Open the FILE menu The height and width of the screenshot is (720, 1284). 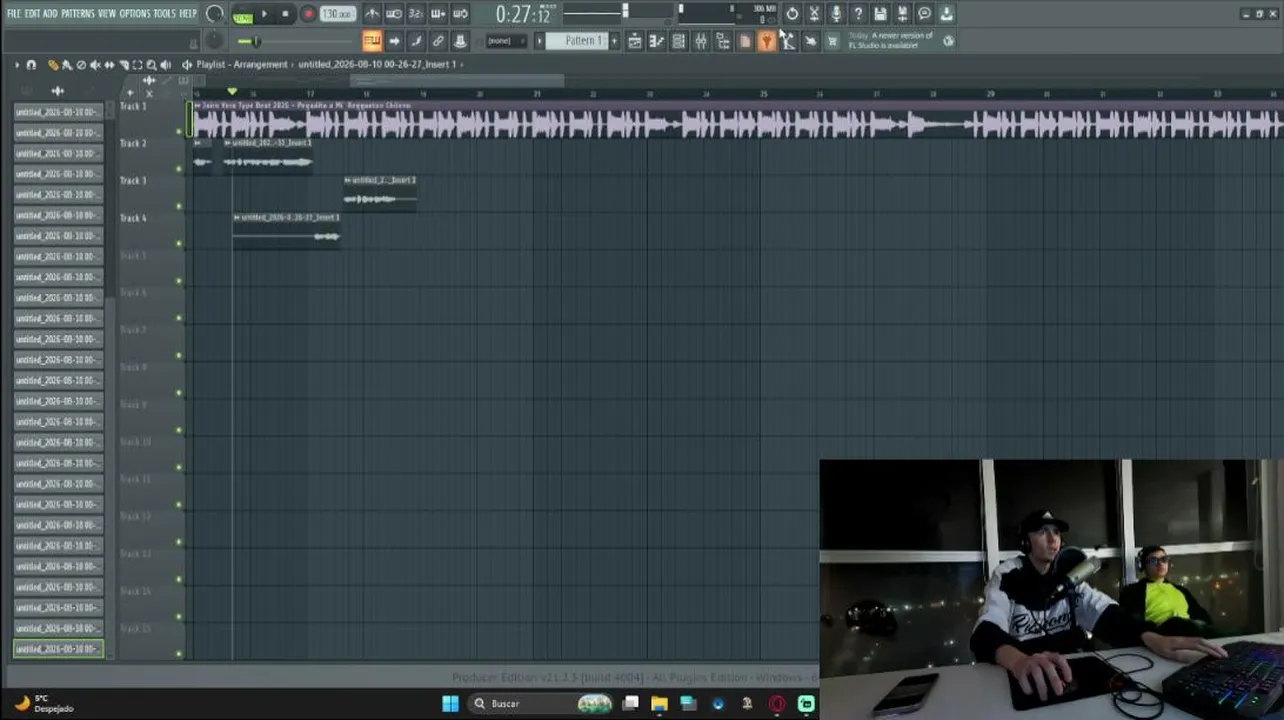click(x=14, y=13)
